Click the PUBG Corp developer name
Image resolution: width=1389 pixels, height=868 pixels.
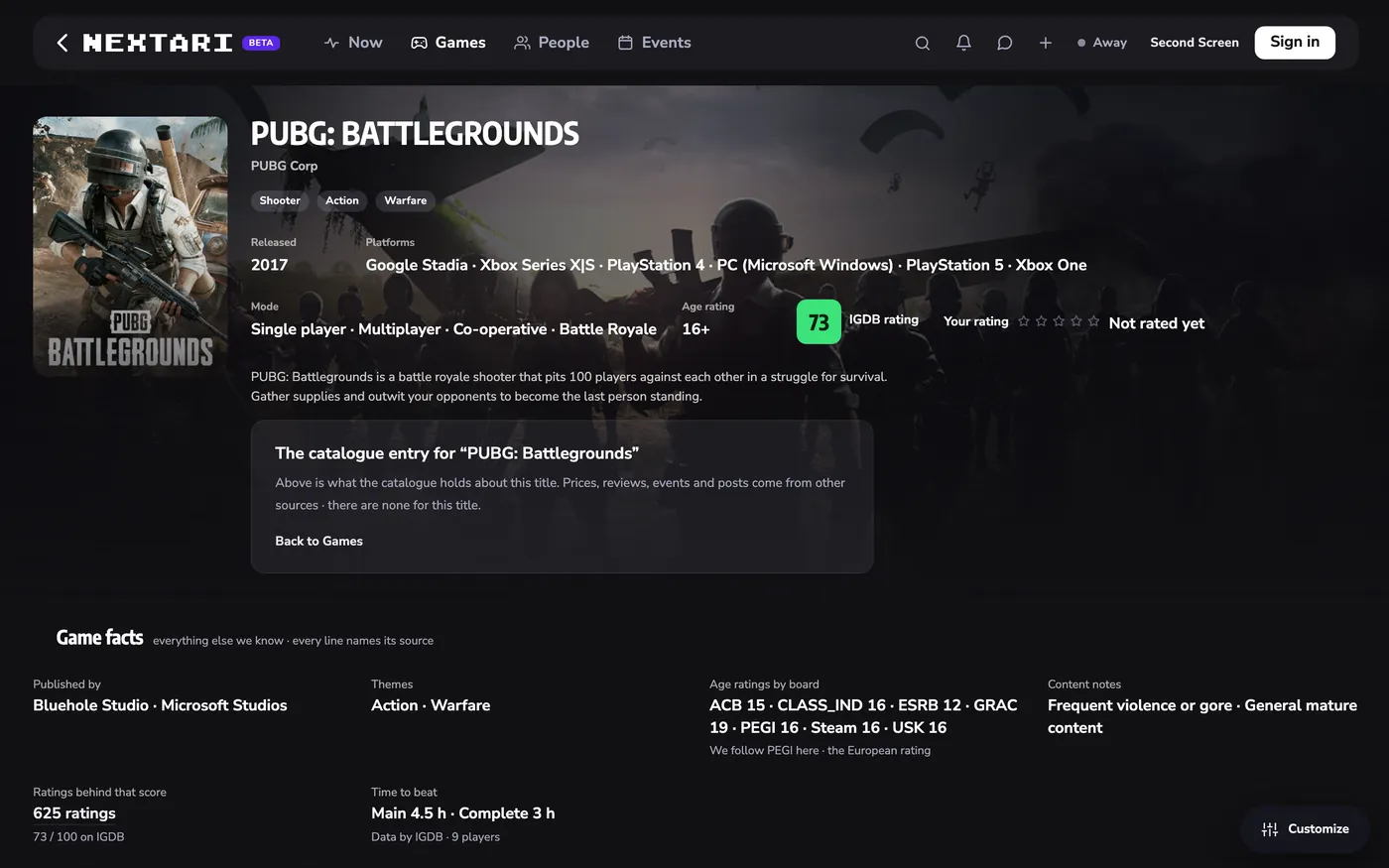coord(284,166)
